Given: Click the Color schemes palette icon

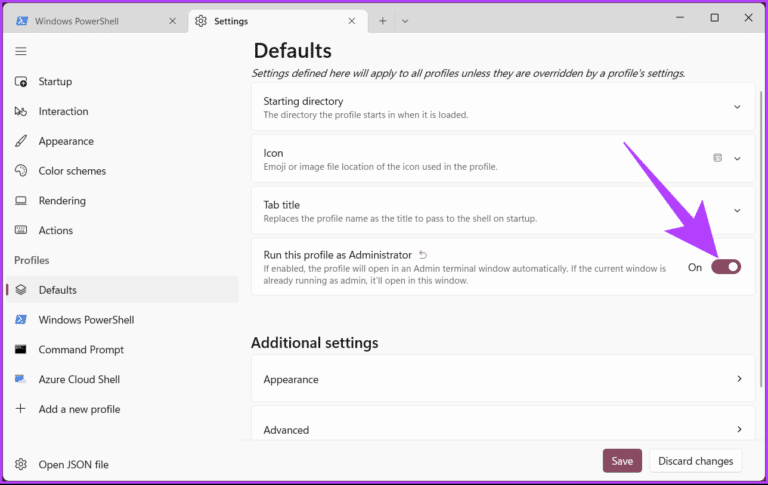Looking at the screenshot, I should [21, 171].
